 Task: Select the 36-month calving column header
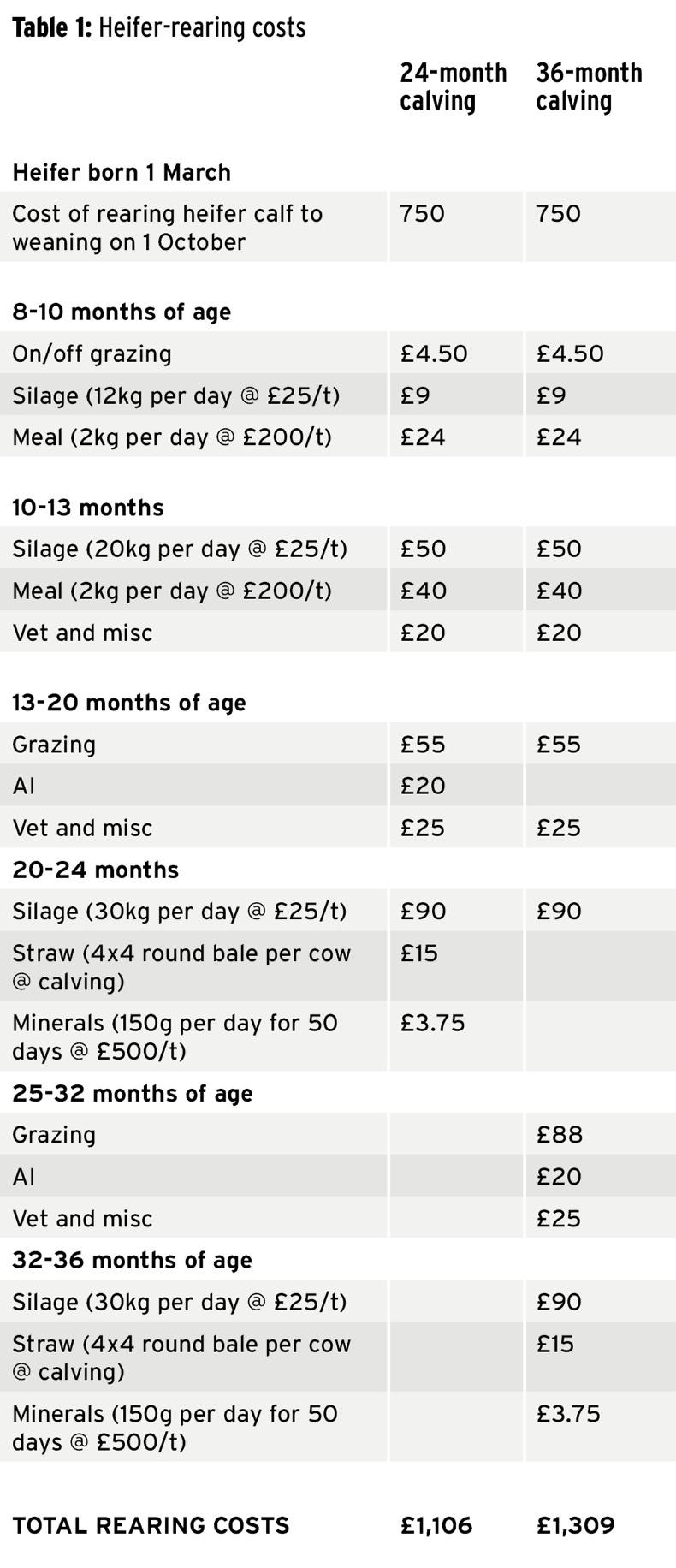(x=589, y=86)
